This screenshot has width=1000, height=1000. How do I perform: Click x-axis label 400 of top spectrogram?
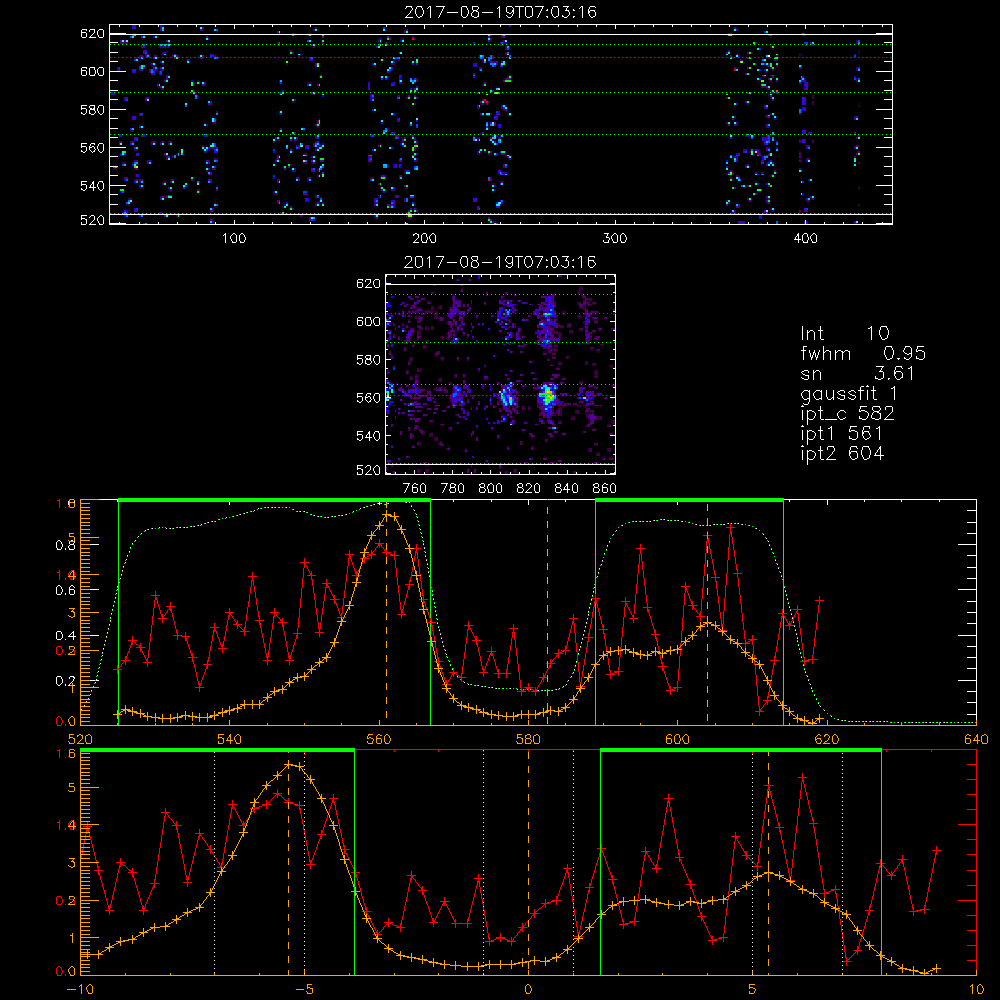[805, 239]
